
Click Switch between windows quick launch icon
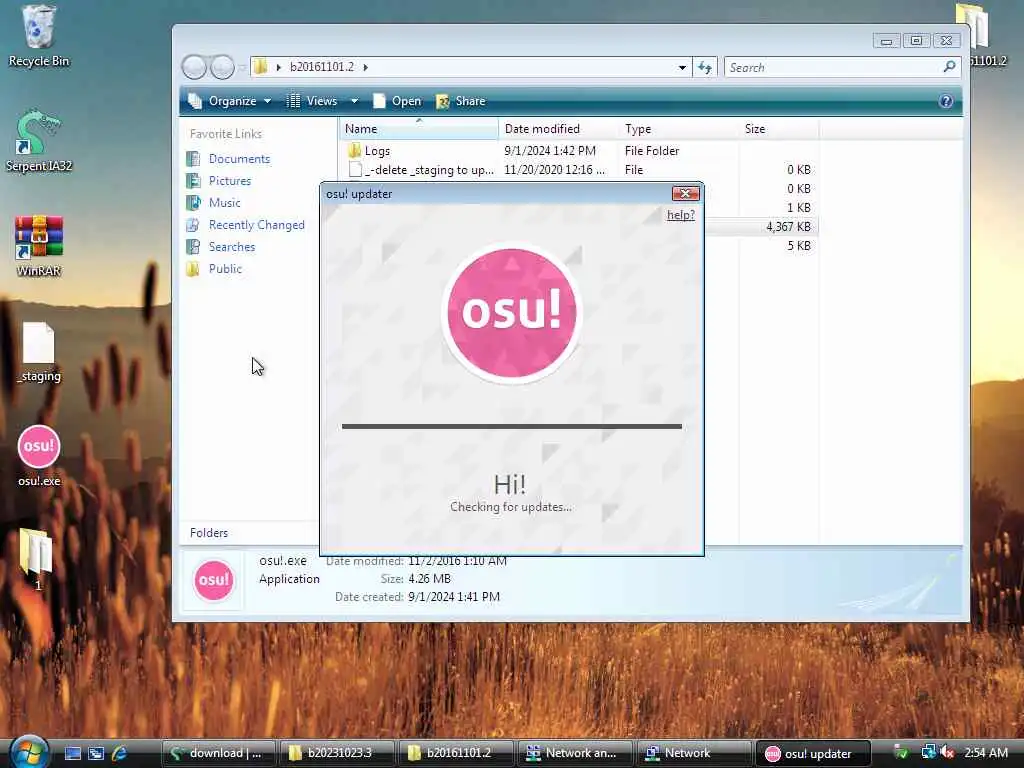[x=96, y=753]
